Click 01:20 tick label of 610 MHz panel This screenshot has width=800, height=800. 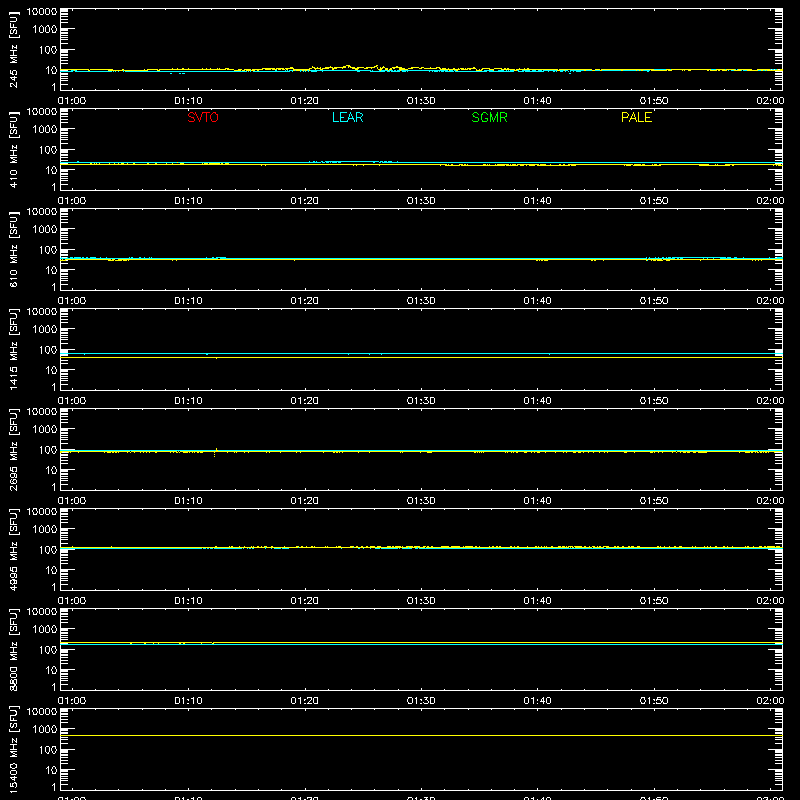point(305,301)
